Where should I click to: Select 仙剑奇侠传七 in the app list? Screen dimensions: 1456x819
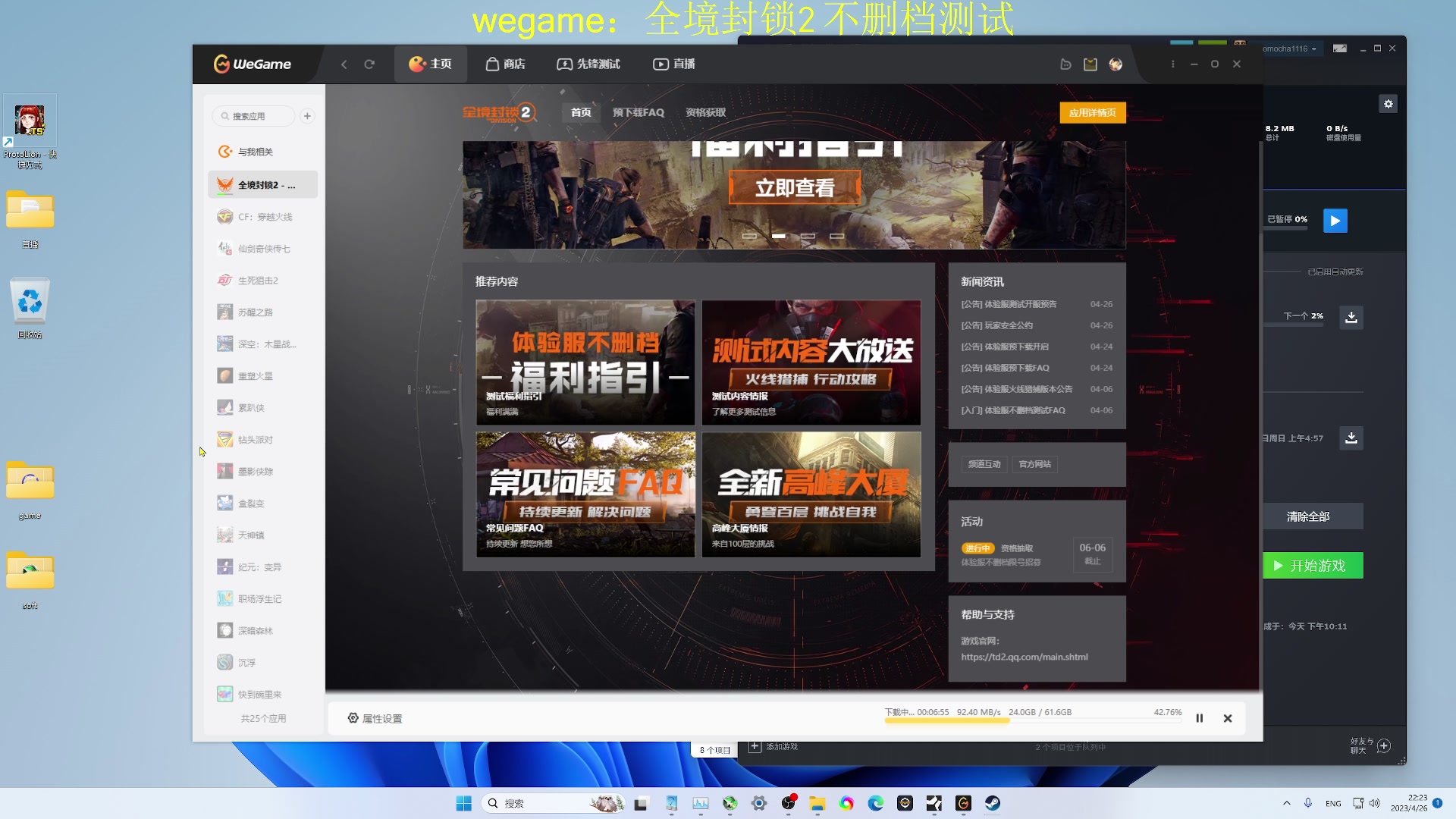tap(262, 249)
